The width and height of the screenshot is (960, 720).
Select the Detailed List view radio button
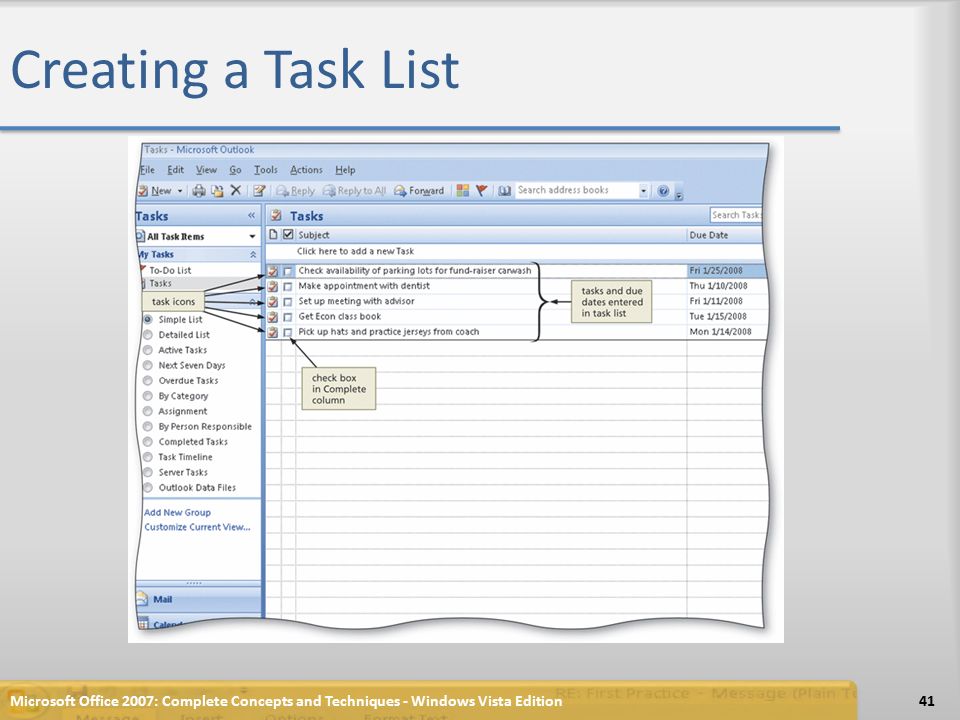[148, 335]
